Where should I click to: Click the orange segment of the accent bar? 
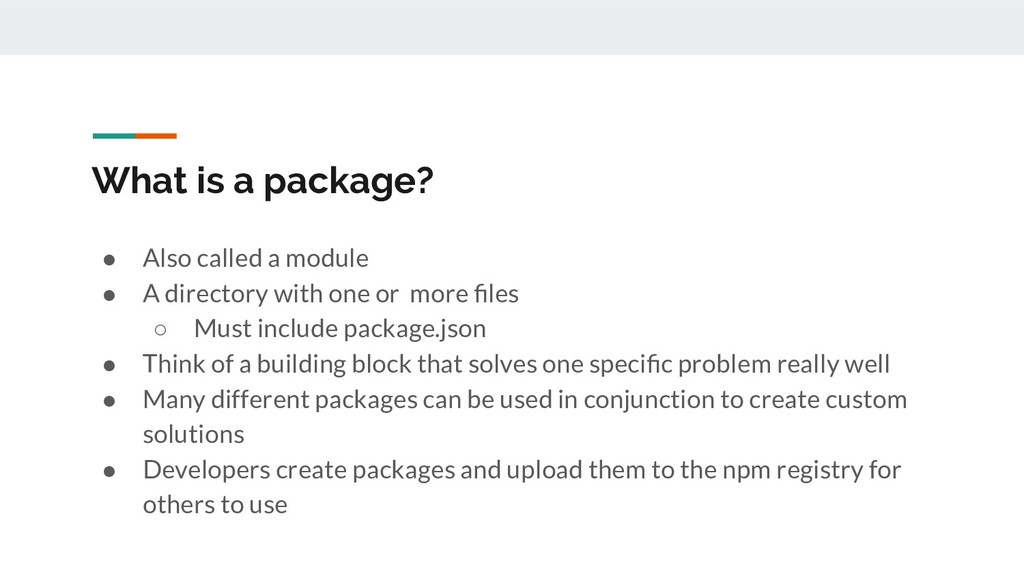(156, 136)
